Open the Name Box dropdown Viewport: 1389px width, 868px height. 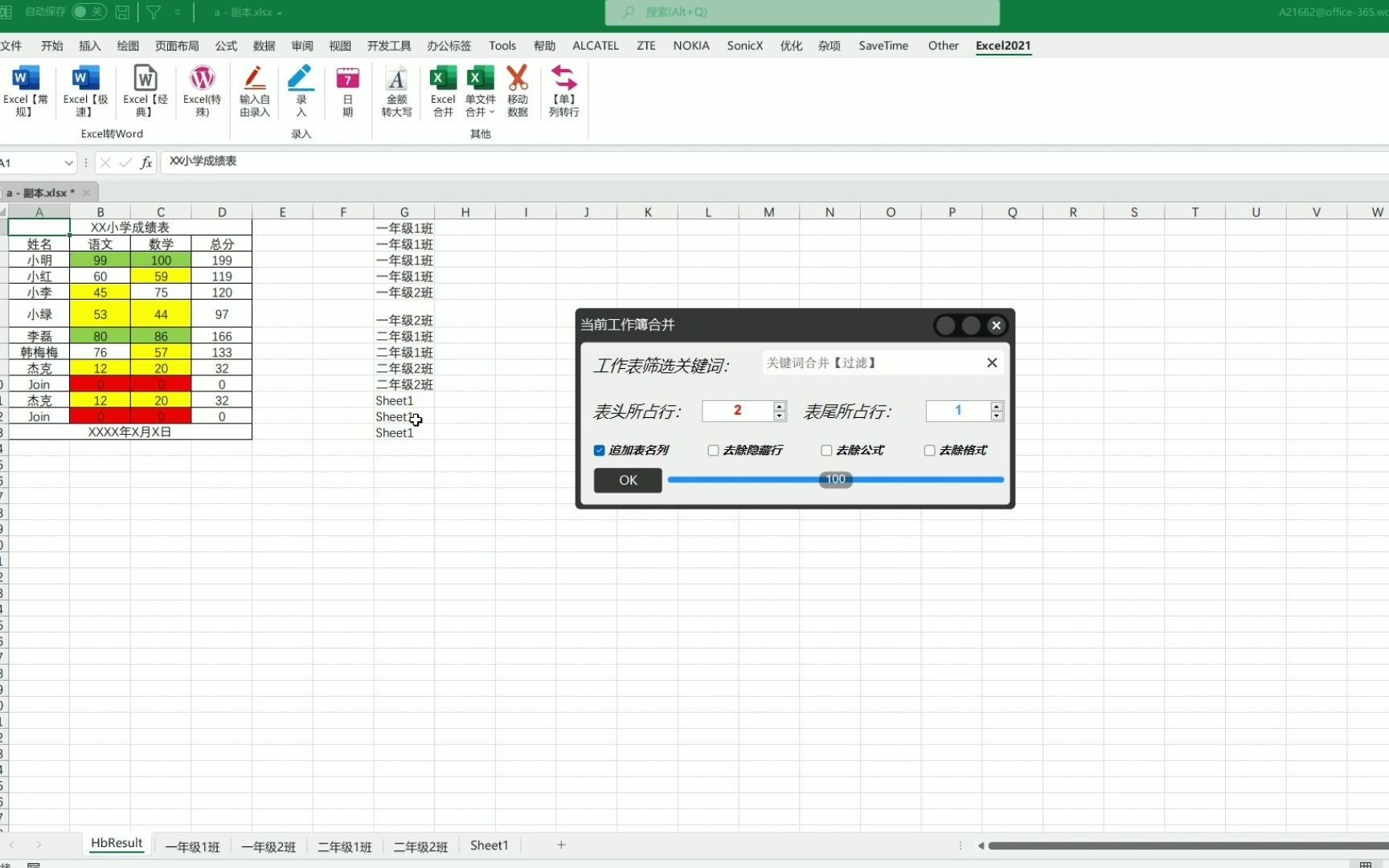(69, 162)
